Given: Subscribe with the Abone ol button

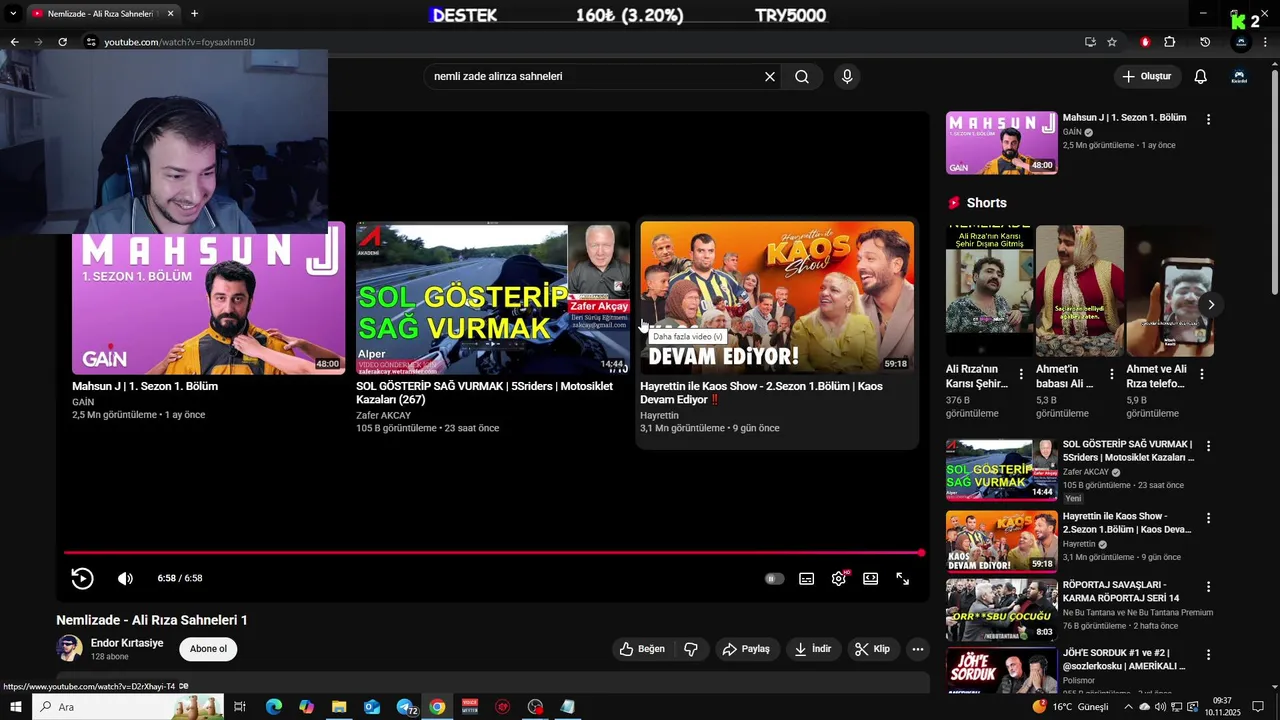Looking at the screenshot, I should [x=208, y=649].
